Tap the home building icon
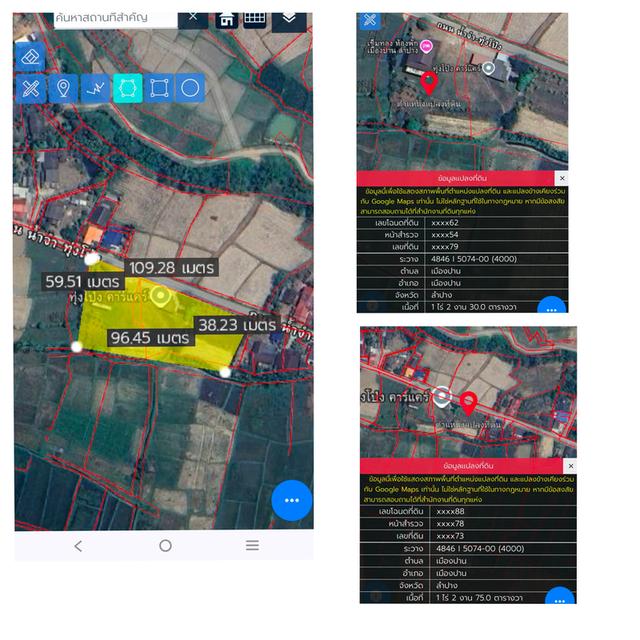 pyautogui.click(x=226, y=19)
